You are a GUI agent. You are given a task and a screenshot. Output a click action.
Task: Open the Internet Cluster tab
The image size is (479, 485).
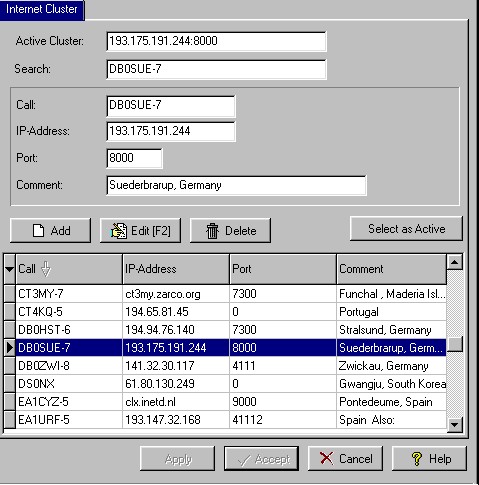42,9
